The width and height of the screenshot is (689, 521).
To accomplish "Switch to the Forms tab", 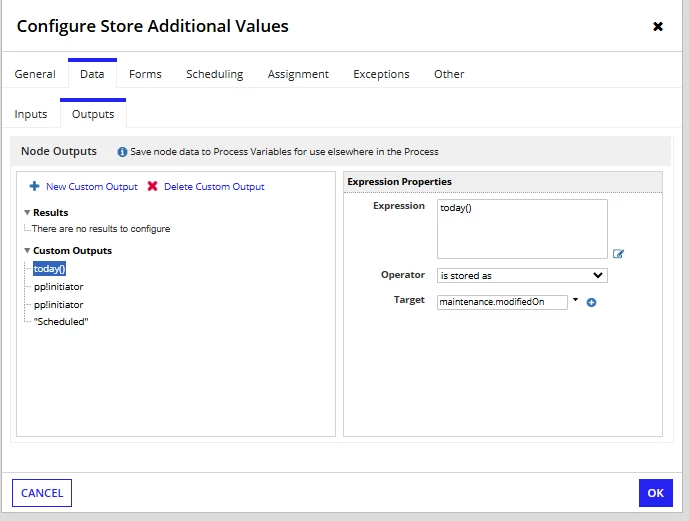I will [x=145, y=74].
